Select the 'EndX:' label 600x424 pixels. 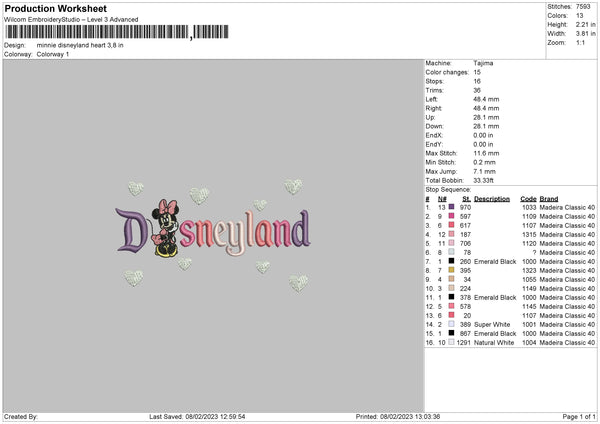434,135
